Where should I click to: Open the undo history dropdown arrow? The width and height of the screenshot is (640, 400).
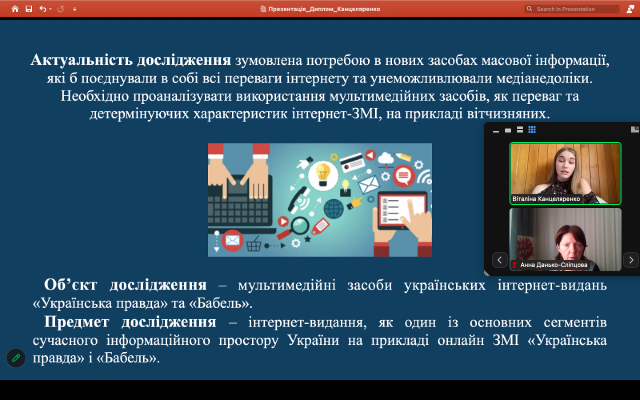(50, 9)
